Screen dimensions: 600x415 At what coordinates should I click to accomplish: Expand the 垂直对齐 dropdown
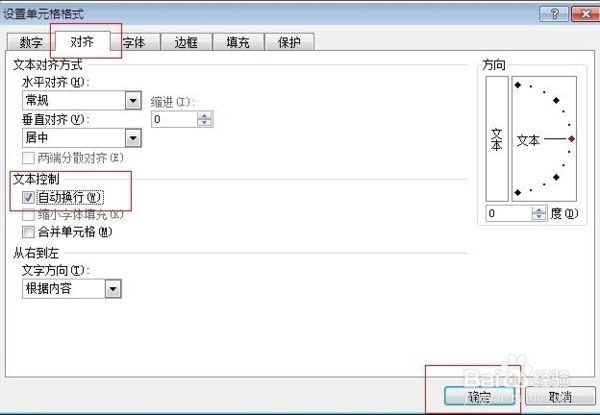[x=133, y=138]
